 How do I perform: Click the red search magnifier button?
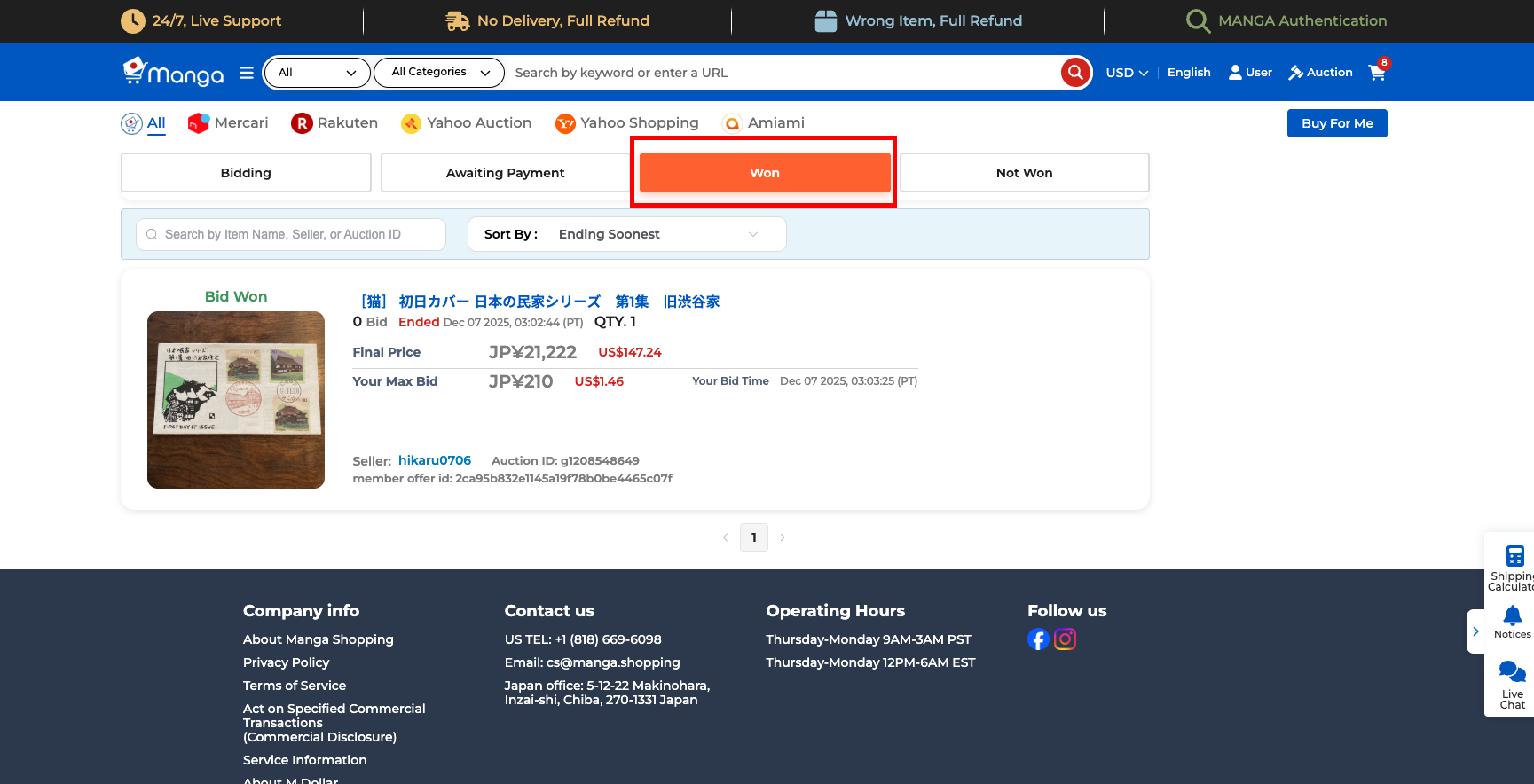pos(1075,72)
